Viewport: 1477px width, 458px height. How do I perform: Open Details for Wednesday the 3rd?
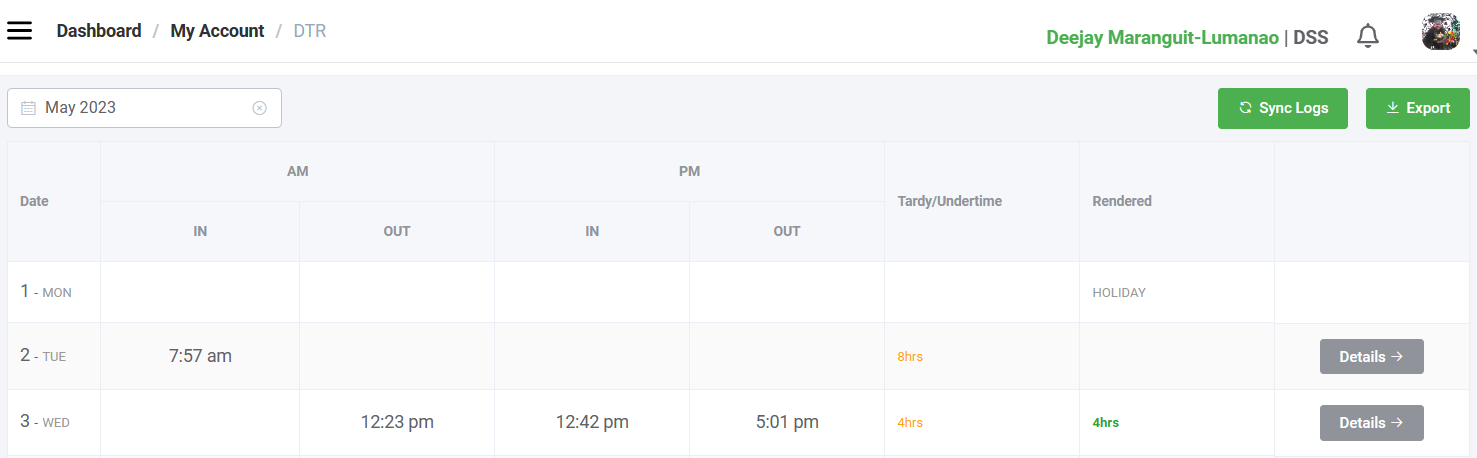click(1371, 422)
